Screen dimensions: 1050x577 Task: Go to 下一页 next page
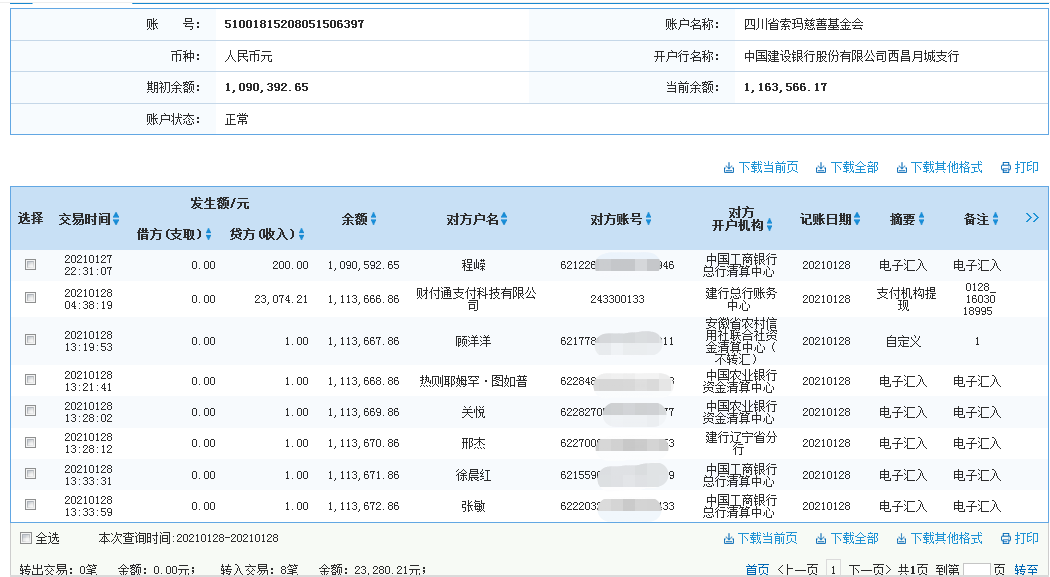tap(869, 569)
